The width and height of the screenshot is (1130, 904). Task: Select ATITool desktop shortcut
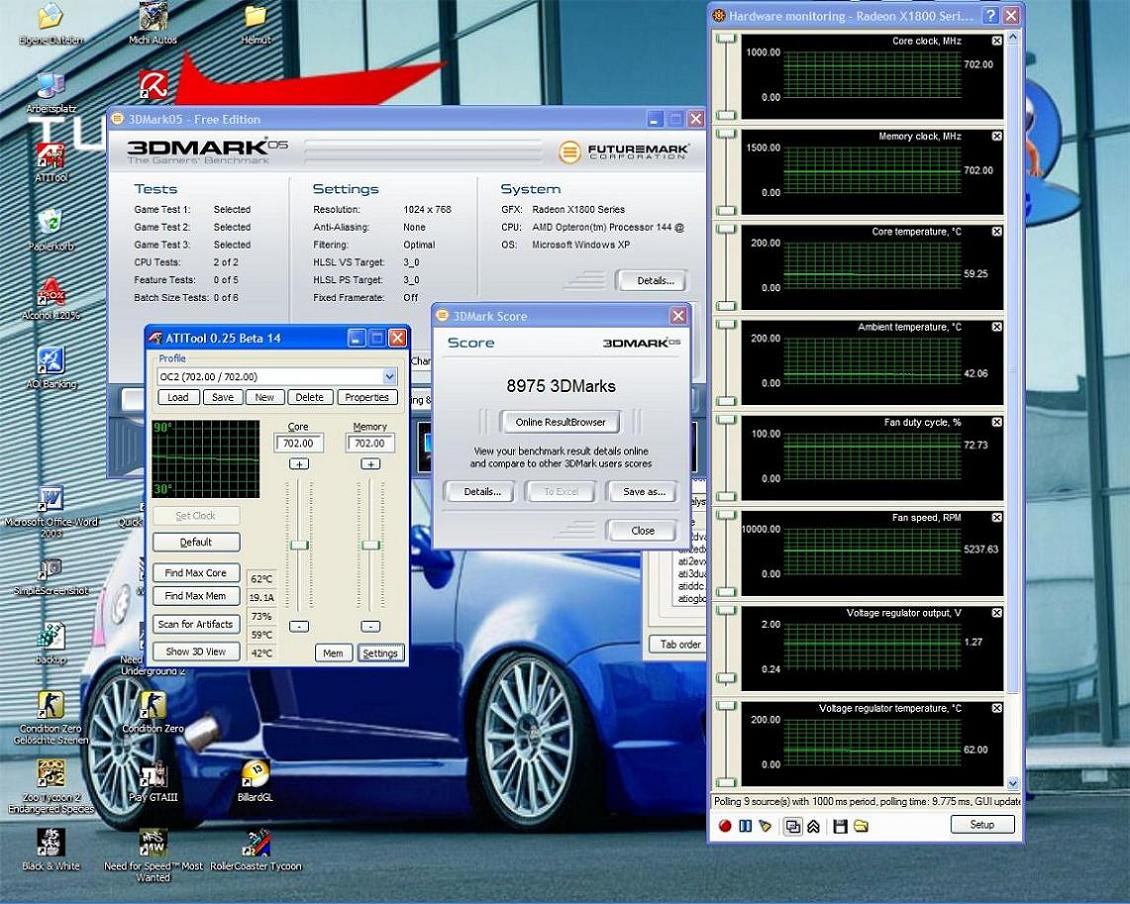point(50,162)
